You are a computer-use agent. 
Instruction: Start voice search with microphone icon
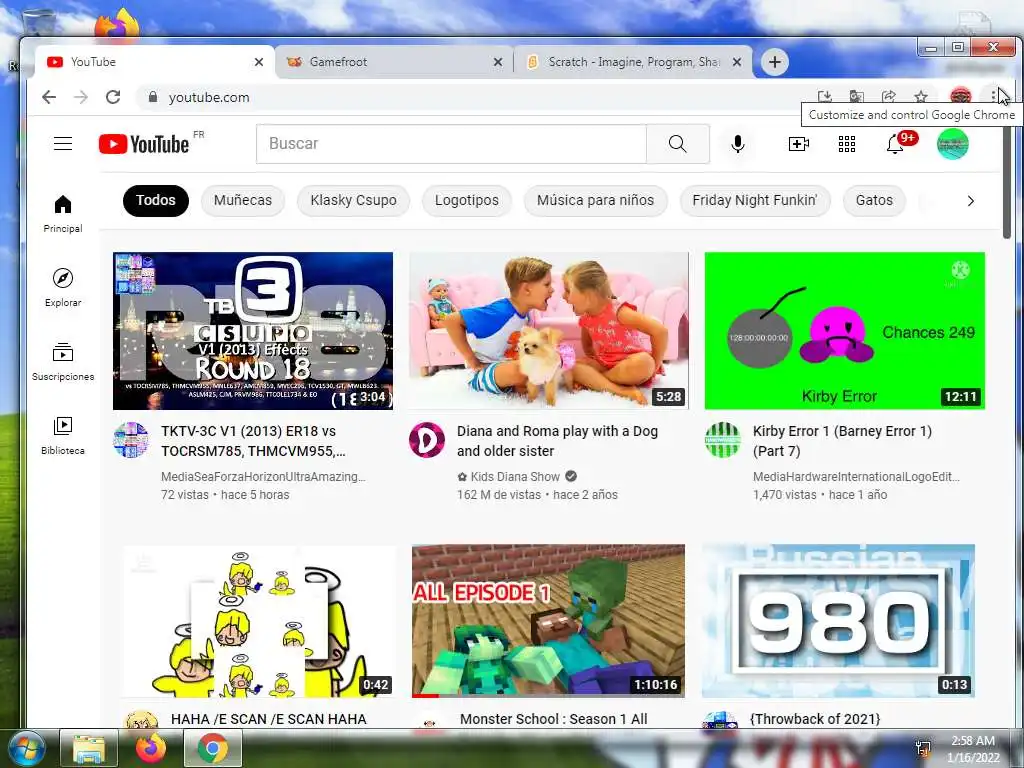[737, 144]
